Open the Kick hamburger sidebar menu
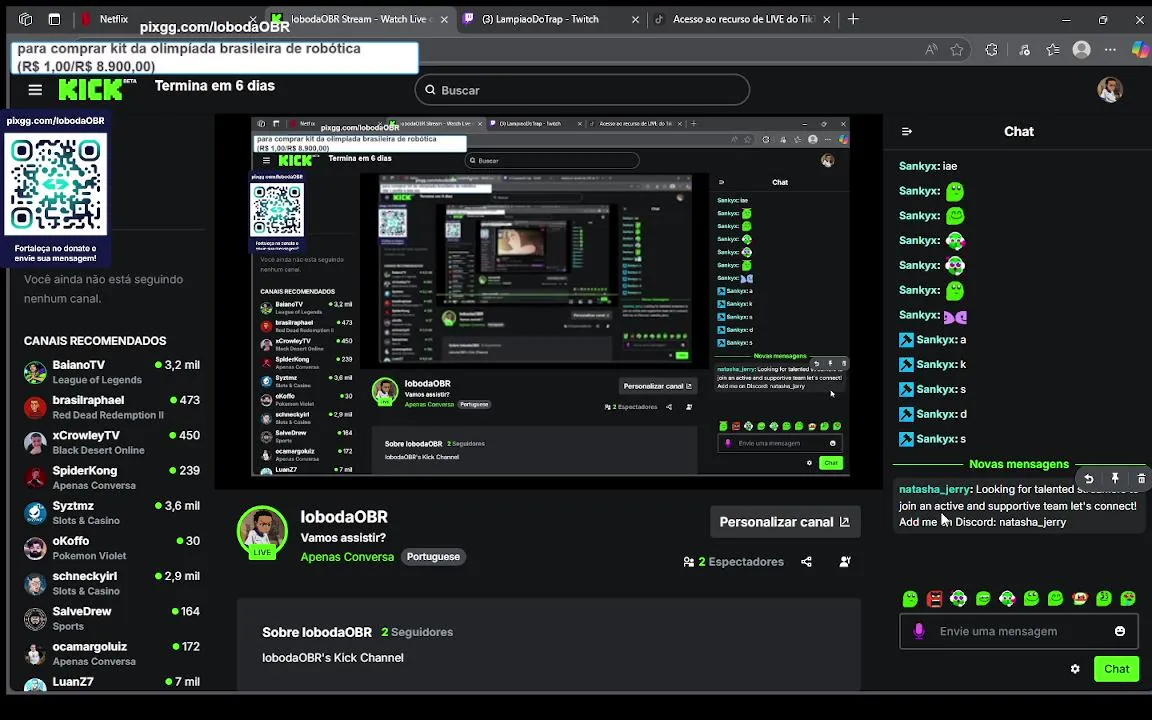Viewport: 1152px width, 720px height. tap(35, 90)
